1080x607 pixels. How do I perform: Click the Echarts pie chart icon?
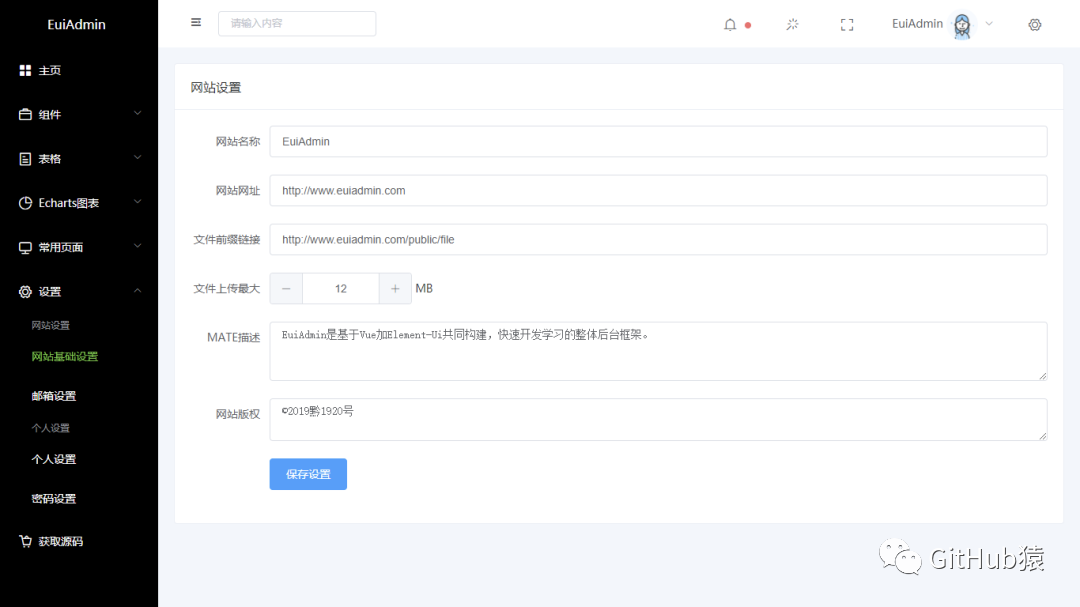(x=25, y=203)
